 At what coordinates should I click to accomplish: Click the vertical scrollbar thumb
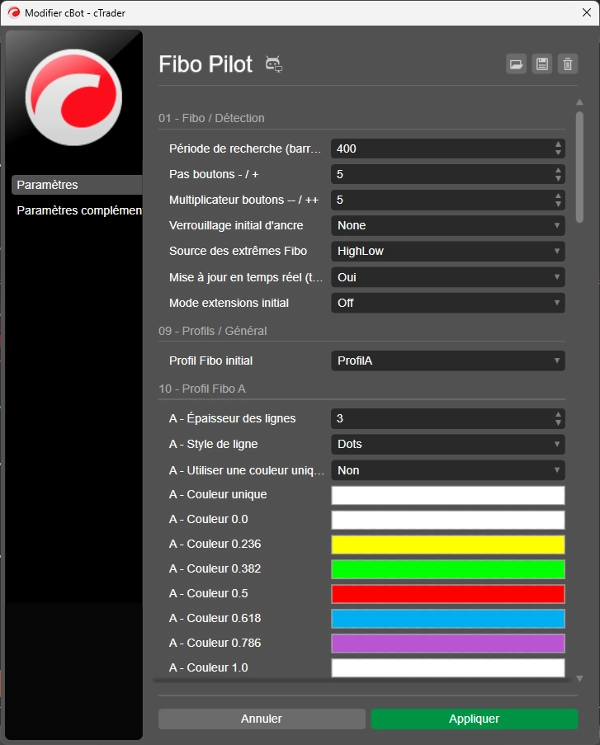(x=580, y=167)
